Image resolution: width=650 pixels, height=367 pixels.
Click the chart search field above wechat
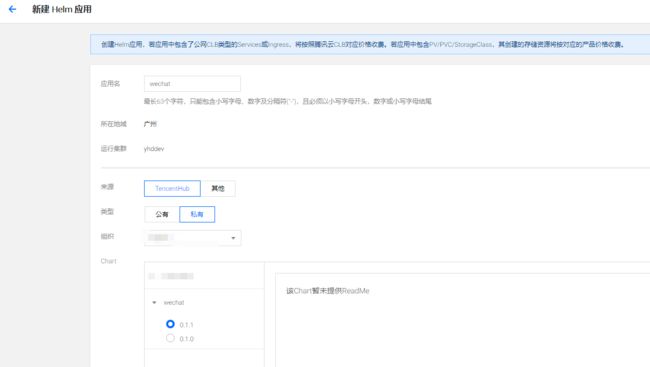pyautogui.click(x=204, y=276)
